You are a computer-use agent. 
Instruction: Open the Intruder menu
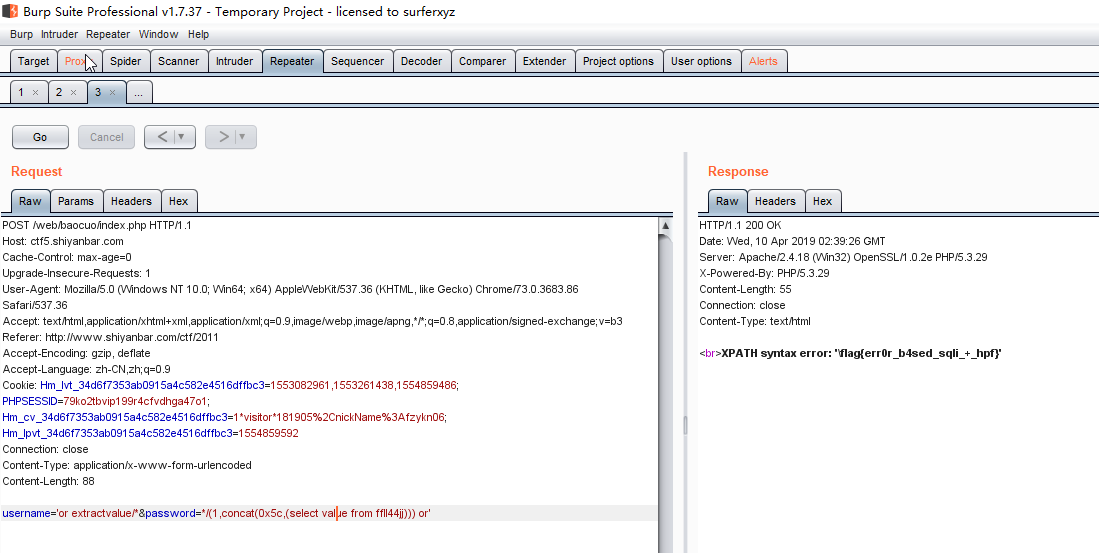(60, 34)
